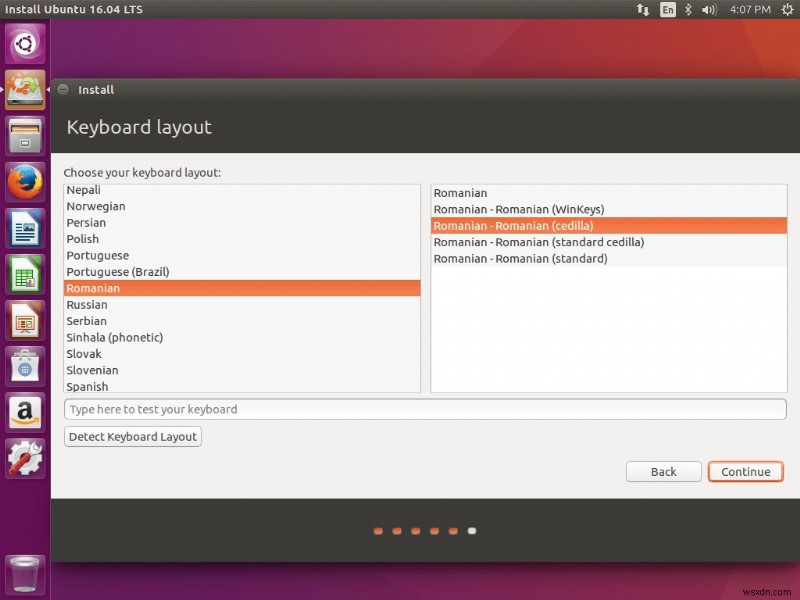Open Firefox from the launcher
Image resolution: width=800 pixels, height=600 pixels.
tap(24, 183)
